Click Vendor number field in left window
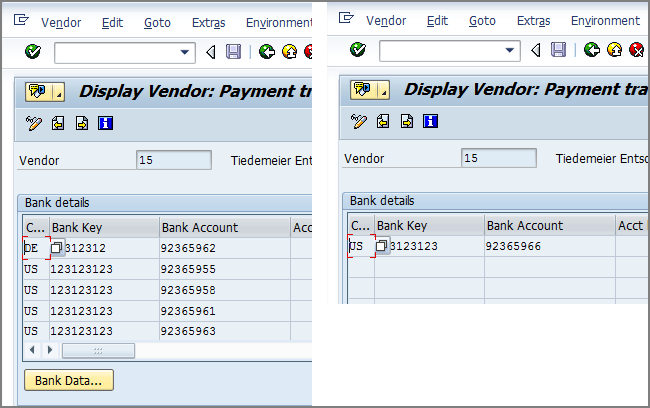Screen dimensions: 650x408 pos(174,160)
